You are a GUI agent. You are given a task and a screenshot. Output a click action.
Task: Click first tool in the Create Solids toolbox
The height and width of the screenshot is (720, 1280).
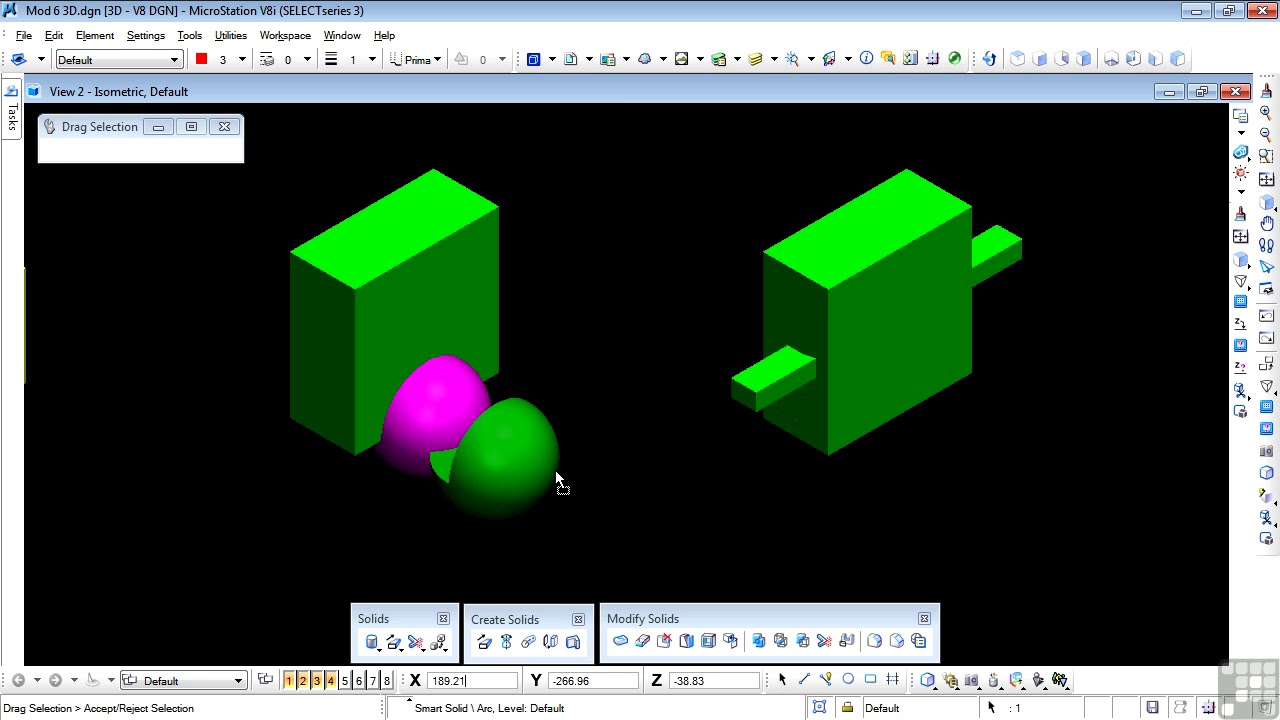pos(484,642)
